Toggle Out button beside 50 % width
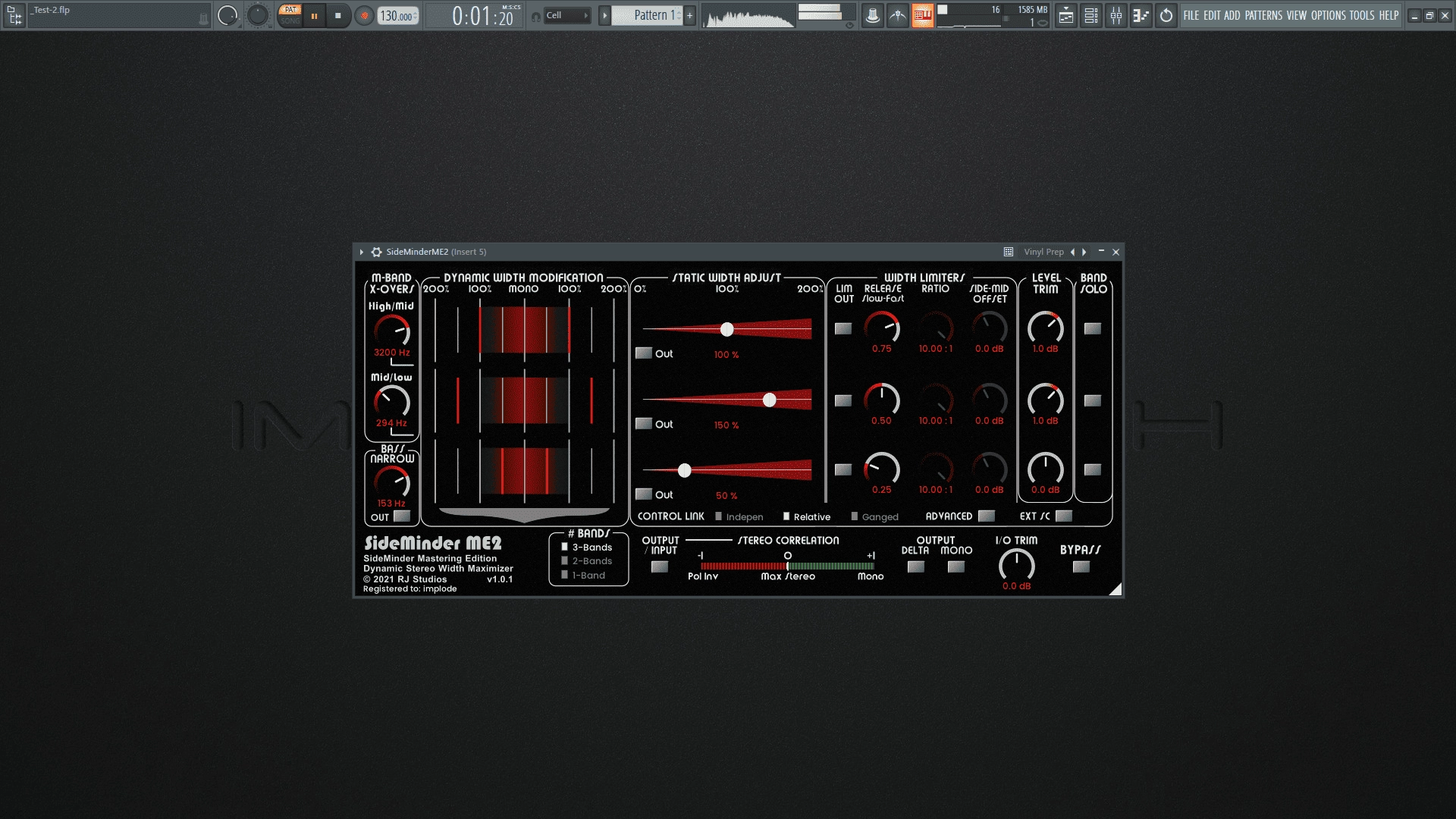 tap(644, 494)
